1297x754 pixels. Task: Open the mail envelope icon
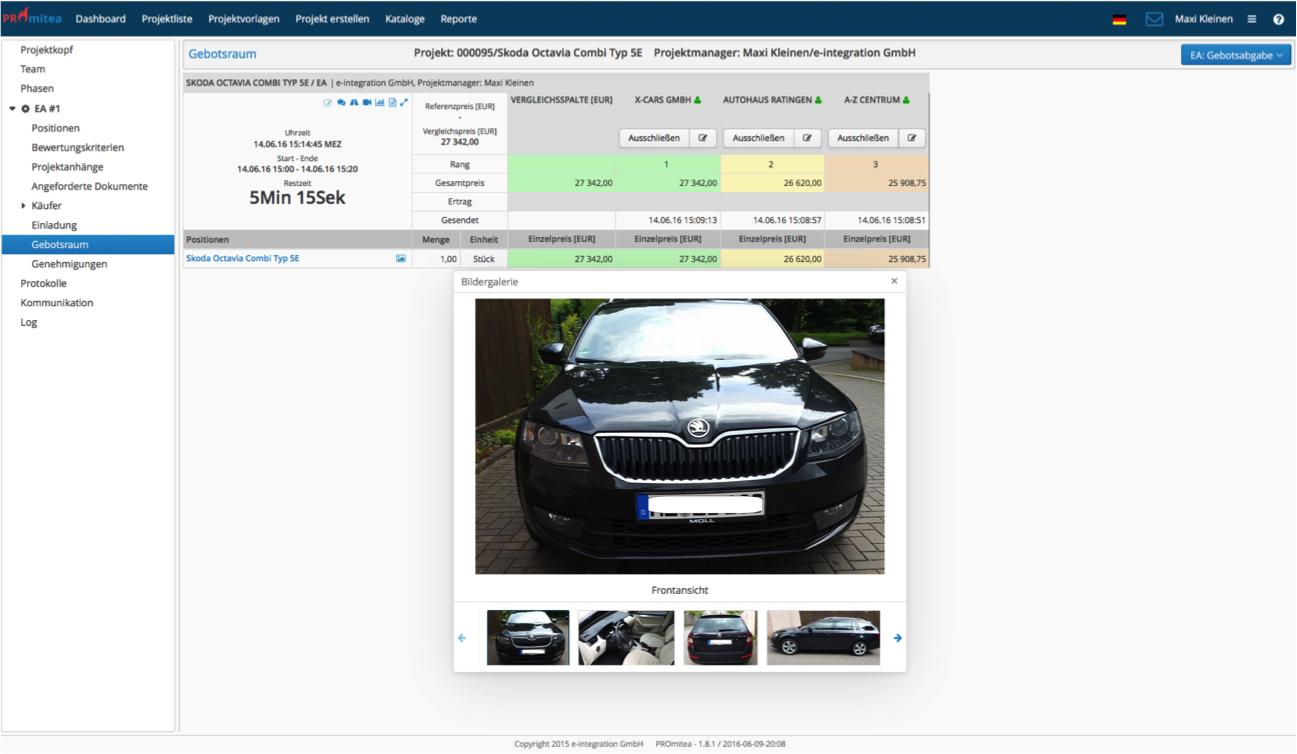tap(1154, 19)
